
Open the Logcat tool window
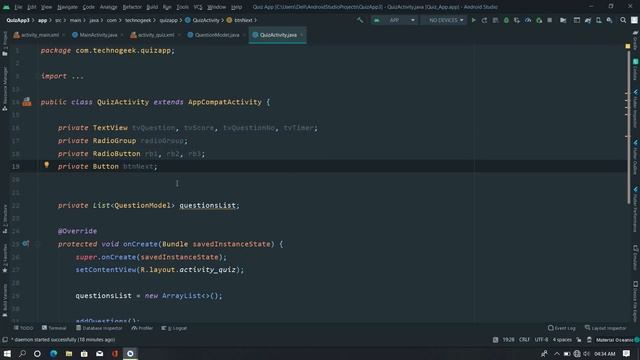pyautogui.click(x=174, y=328)
